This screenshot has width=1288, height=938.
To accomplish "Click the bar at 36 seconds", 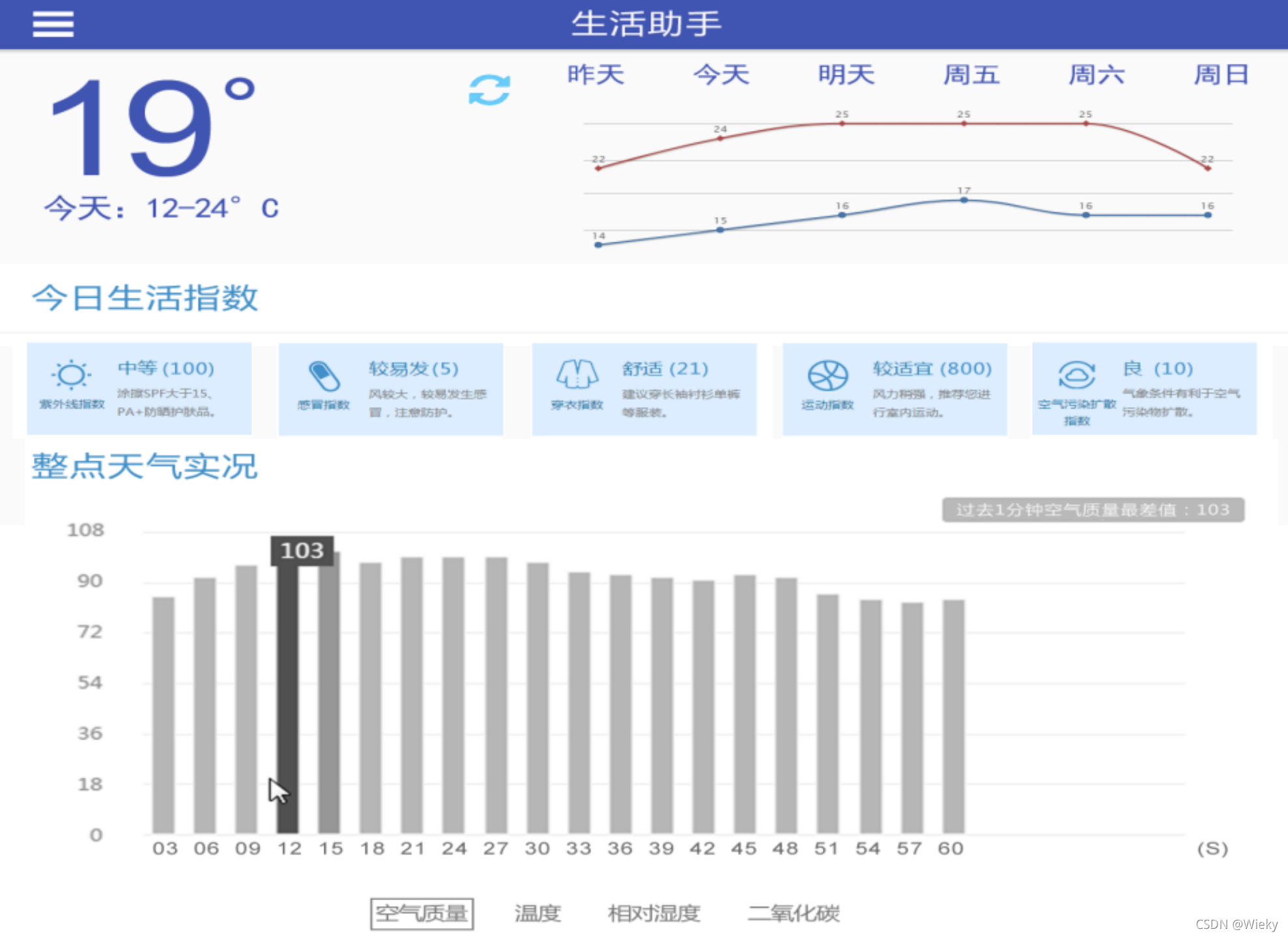I will tap(620, 704).
